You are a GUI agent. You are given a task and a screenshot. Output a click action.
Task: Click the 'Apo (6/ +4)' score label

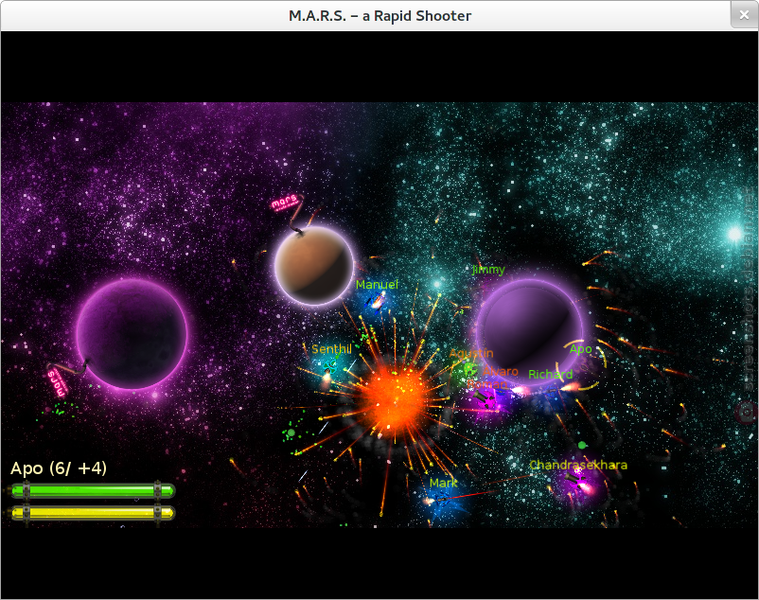[x=59, y=468]
